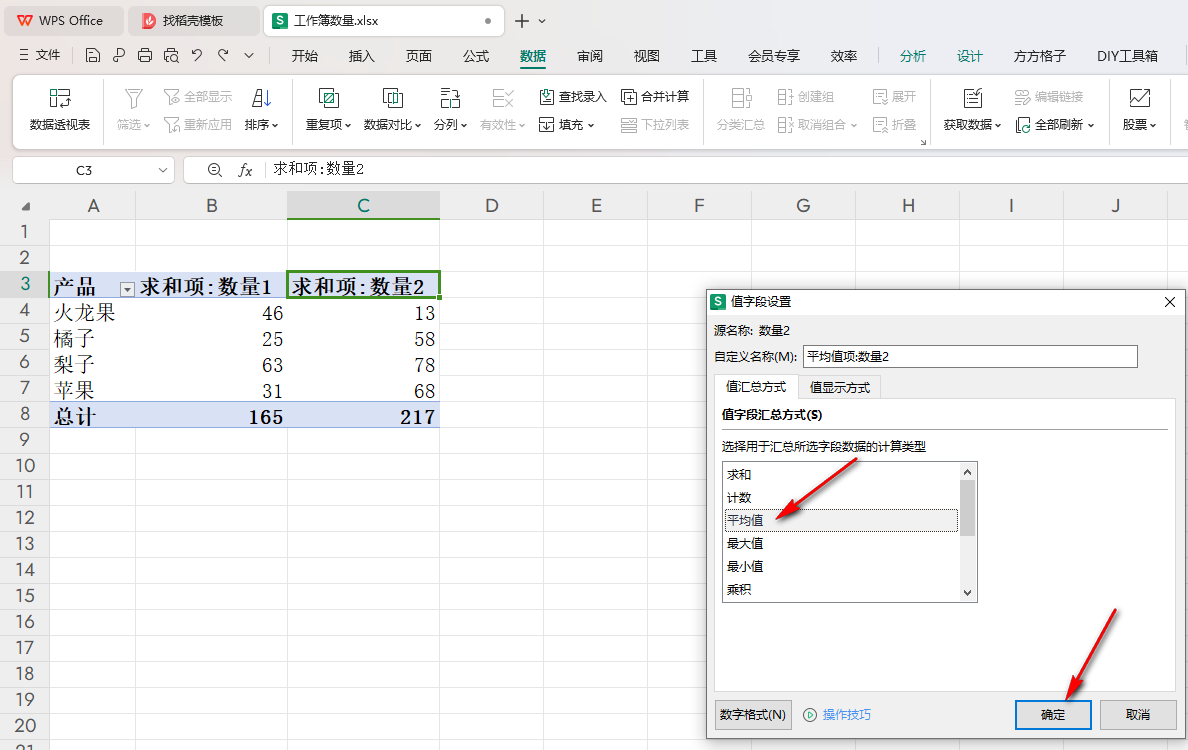Click the formula bar text 求和项:数量2
Screen dimensions: 1188x750
pos(318,169)
